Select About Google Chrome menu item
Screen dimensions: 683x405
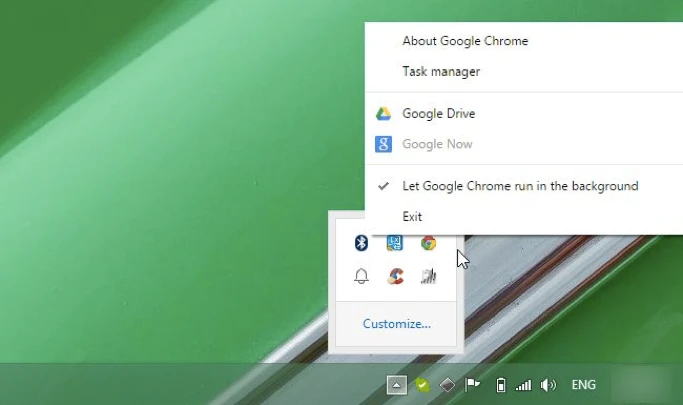465,41
